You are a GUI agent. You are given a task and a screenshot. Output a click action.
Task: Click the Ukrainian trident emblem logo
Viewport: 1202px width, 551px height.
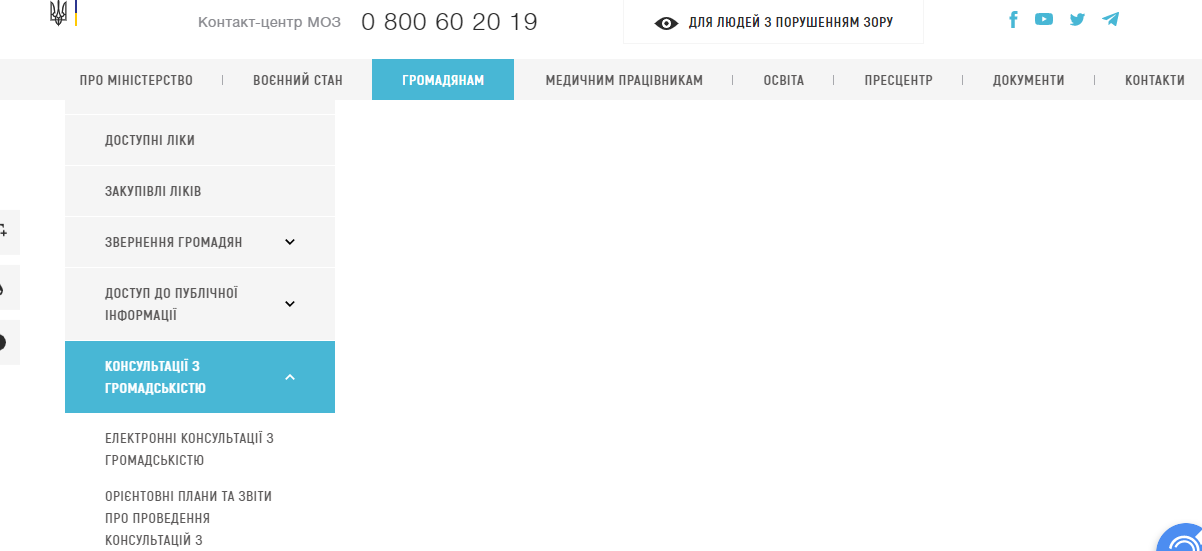(58, 14)
